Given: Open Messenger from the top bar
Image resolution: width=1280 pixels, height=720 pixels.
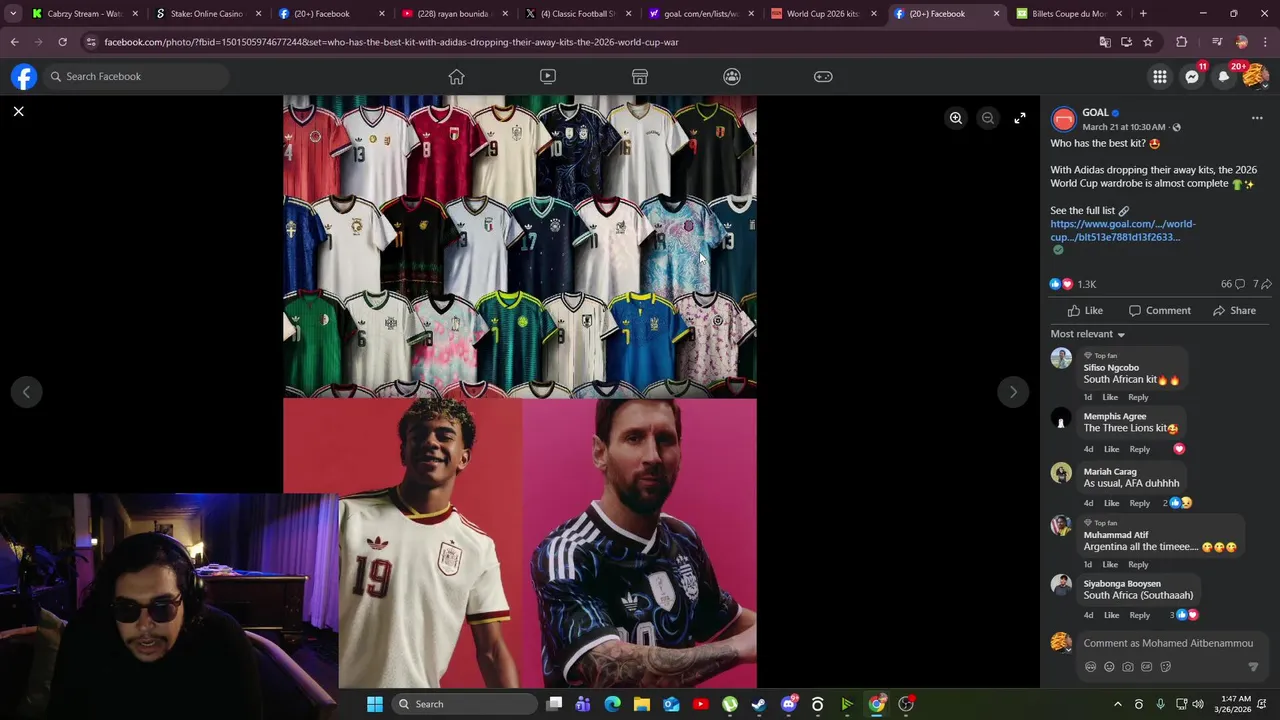Looking at the screenshot, I should 1192,77.
